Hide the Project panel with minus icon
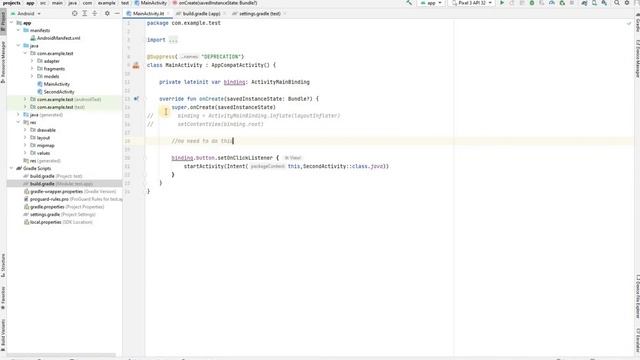 (117, 13)
